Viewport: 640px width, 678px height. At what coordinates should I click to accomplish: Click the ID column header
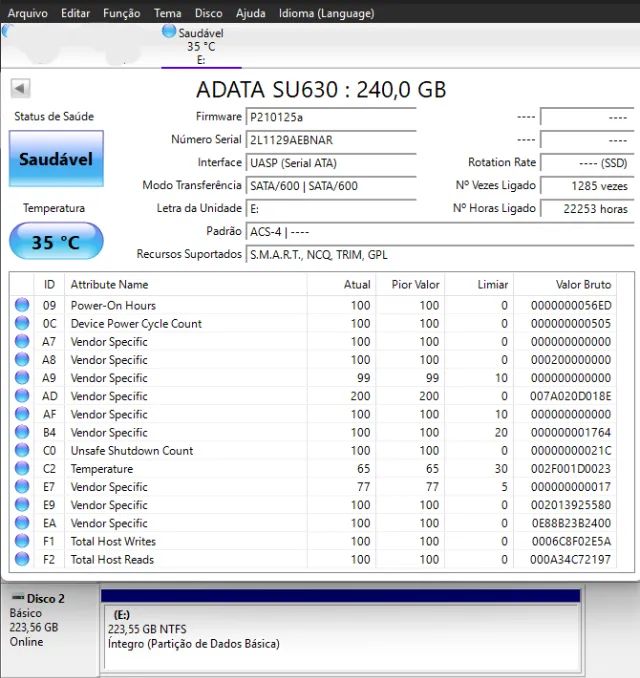click(x=49, y=285)
